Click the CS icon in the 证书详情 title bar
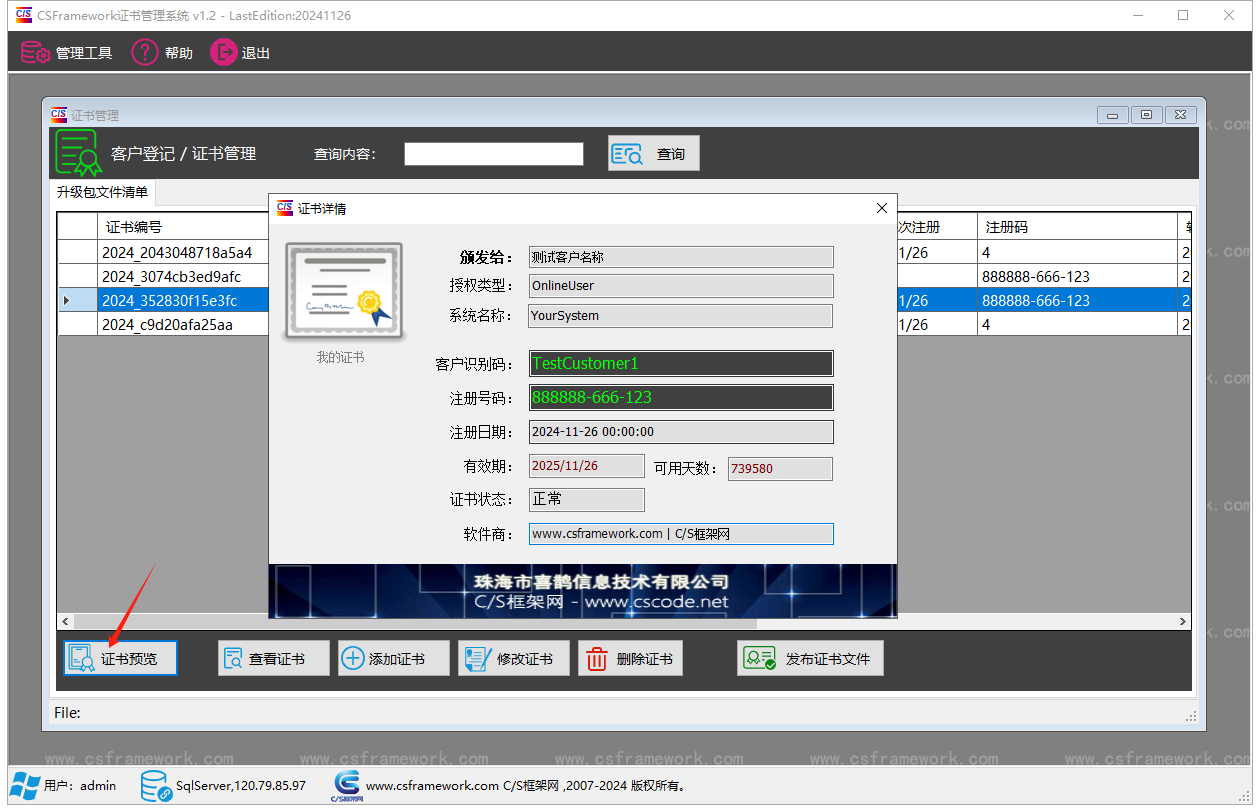 point(285,208)
